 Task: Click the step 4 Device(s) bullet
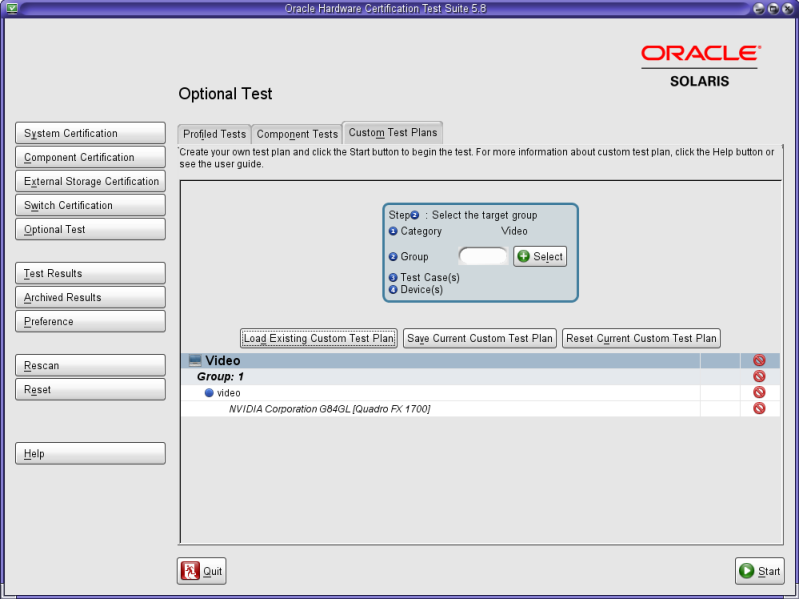pyautogui.click(x=393, y=290)
